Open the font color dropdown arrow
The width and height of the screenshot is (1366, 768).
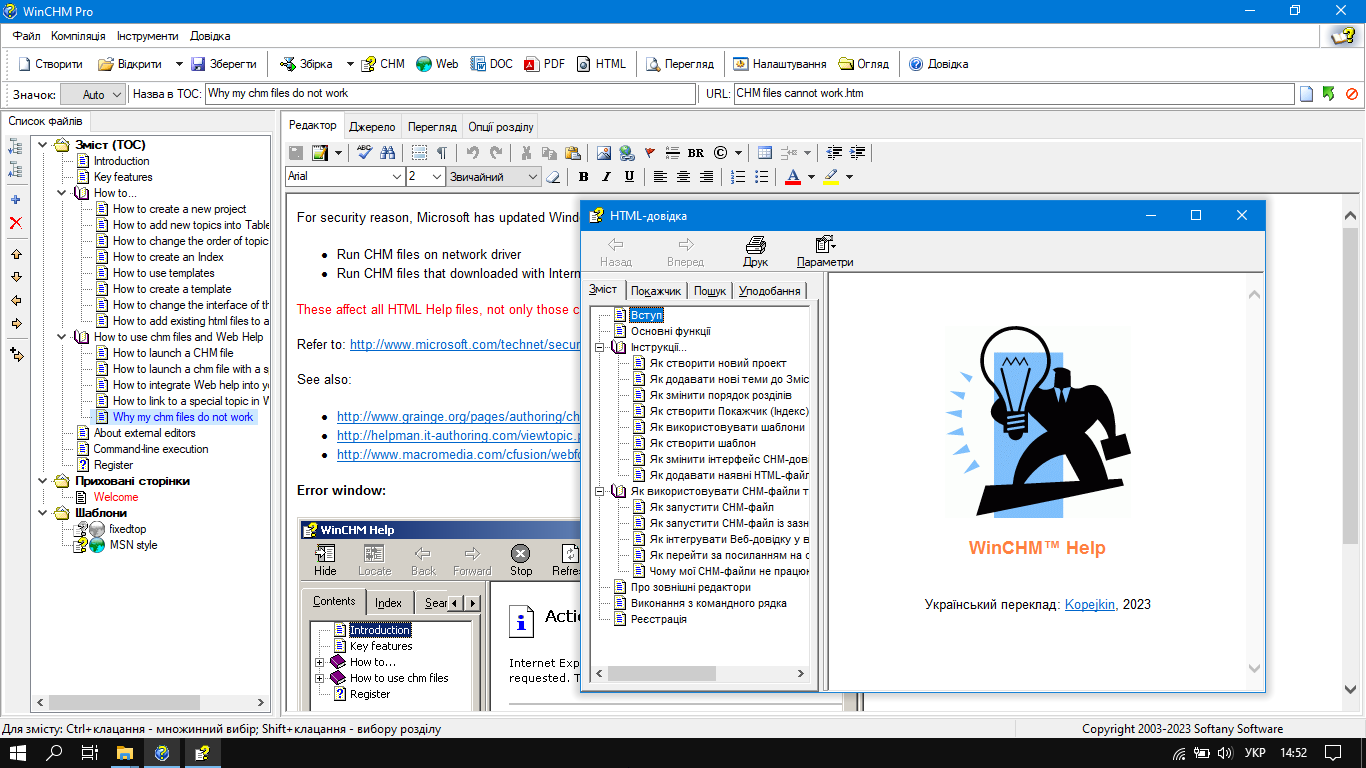[811, 177]
